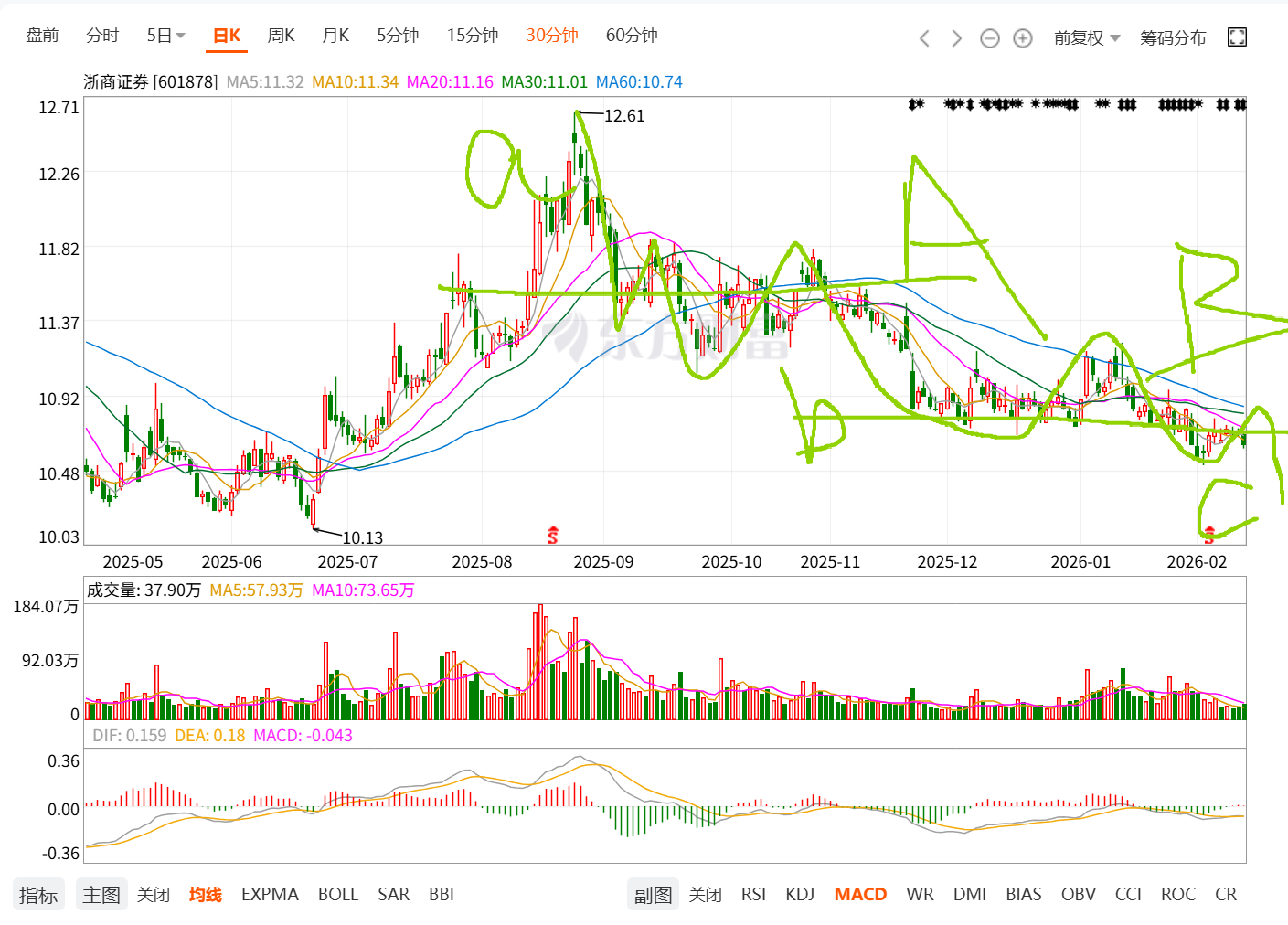Select the 周K tab

coord(282,36)
